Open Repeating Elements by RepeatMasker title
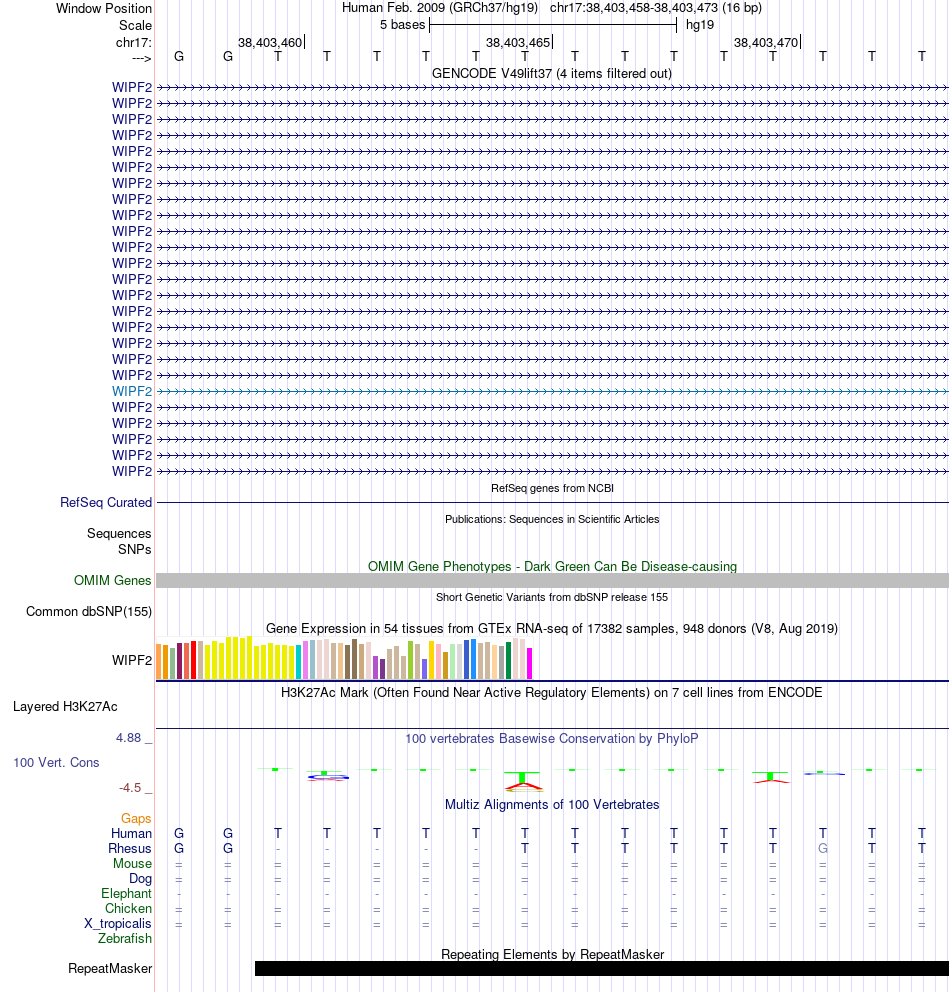This screenshot has width=950, height=992. click(x=552, y=954)
